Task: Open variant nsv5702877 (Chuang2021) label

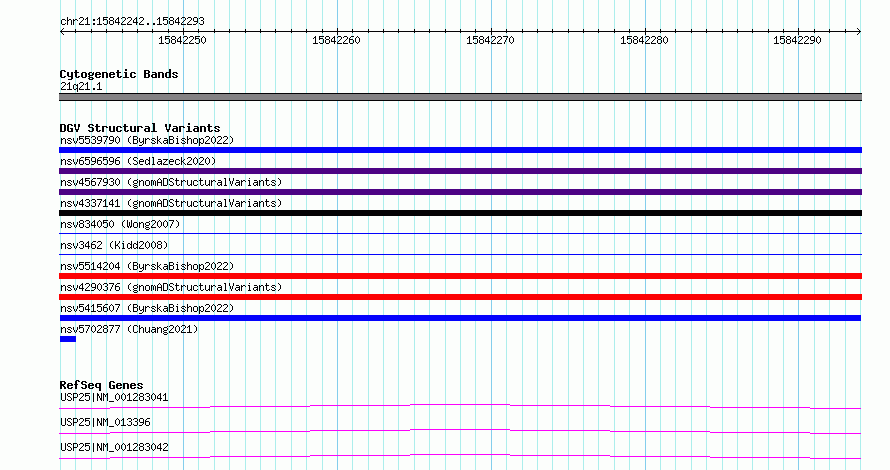Action: click(x=129, y=329)
